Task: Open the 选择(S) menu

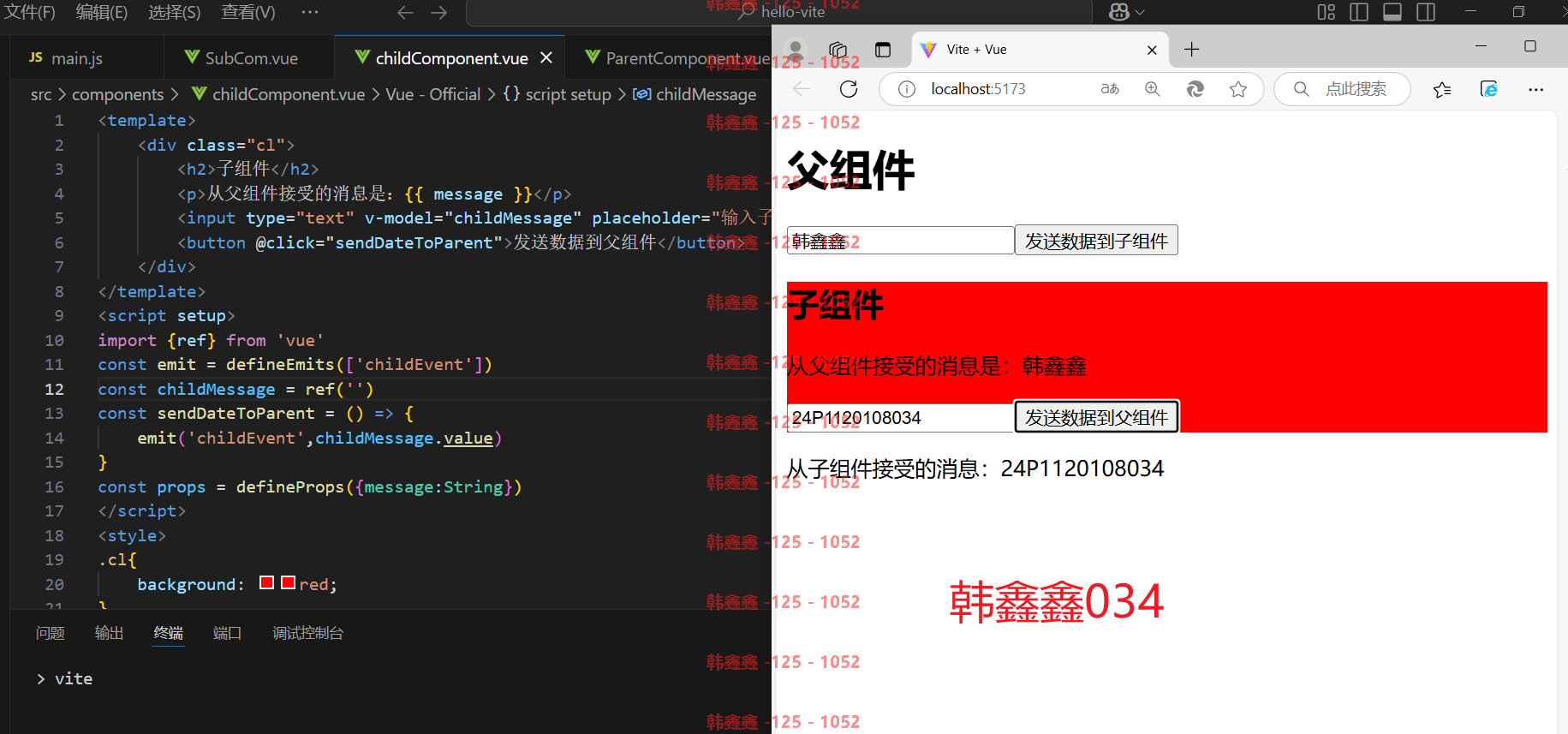Action: (x=174, y=12)
